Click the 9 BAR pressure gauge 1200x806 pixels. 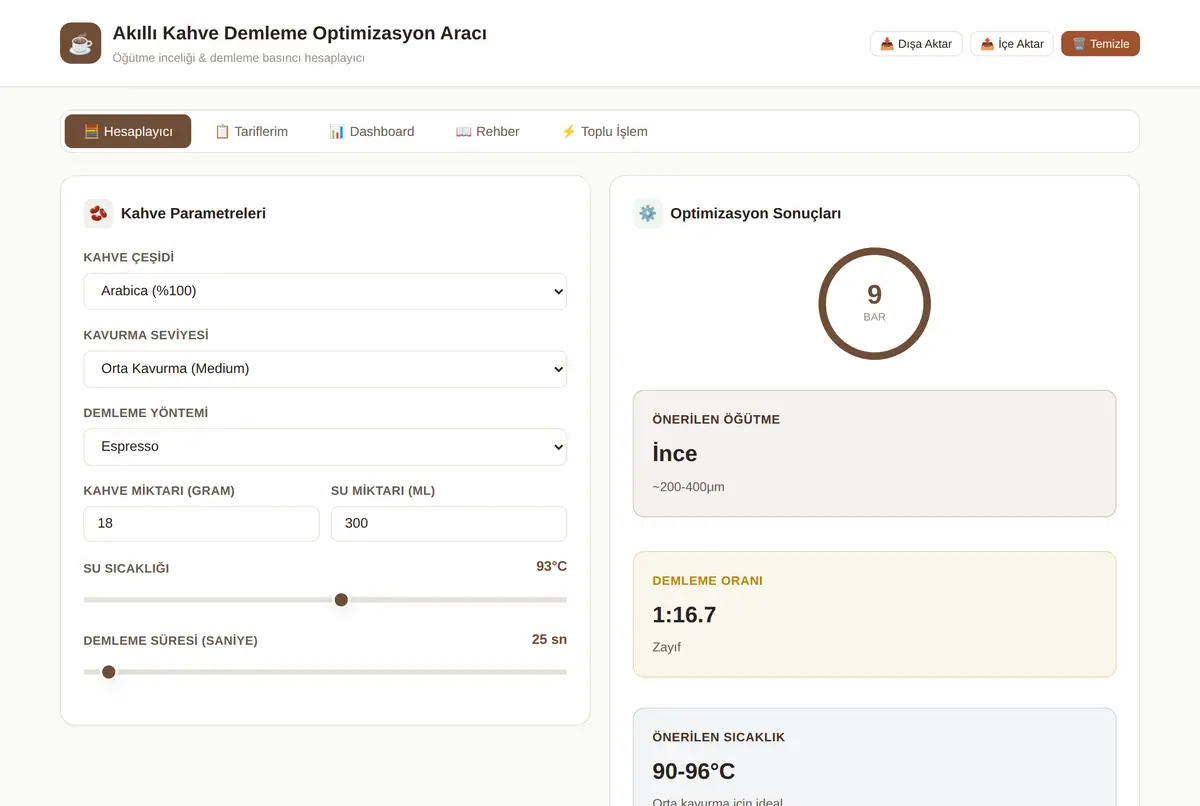click(x=875, y=303)
